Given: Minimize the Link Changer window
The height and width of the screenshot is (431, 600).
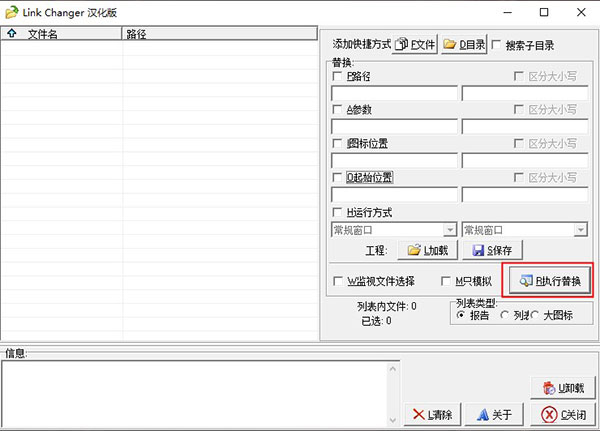Looking at the screenshot, I should [508, 12].
